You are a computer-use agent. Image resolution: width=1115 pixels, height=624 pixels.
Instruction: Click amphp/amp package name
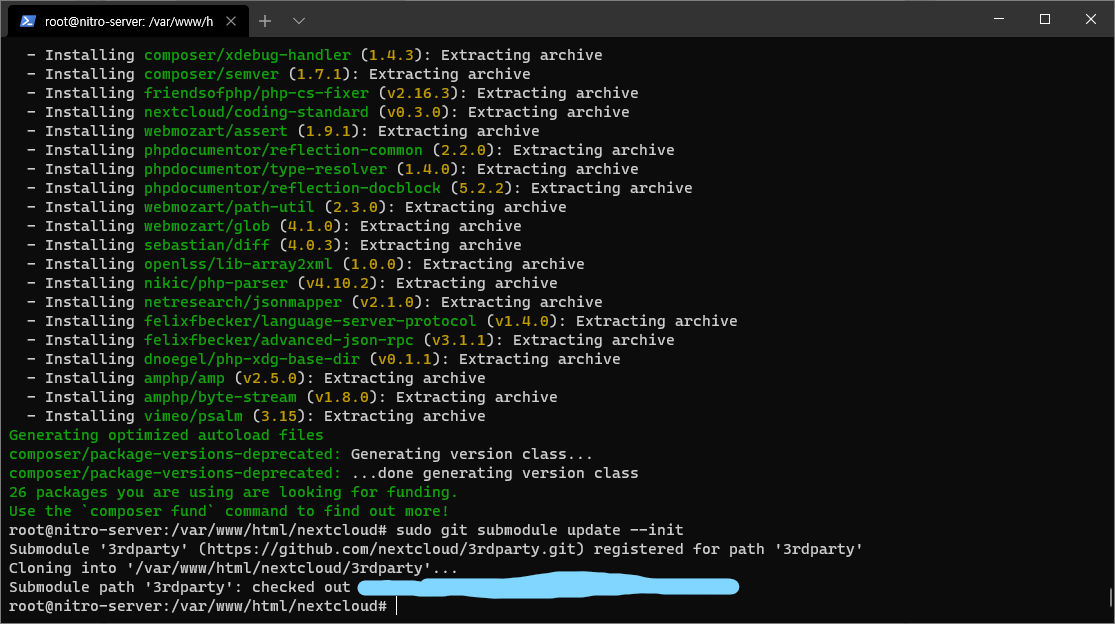[184, 378]
